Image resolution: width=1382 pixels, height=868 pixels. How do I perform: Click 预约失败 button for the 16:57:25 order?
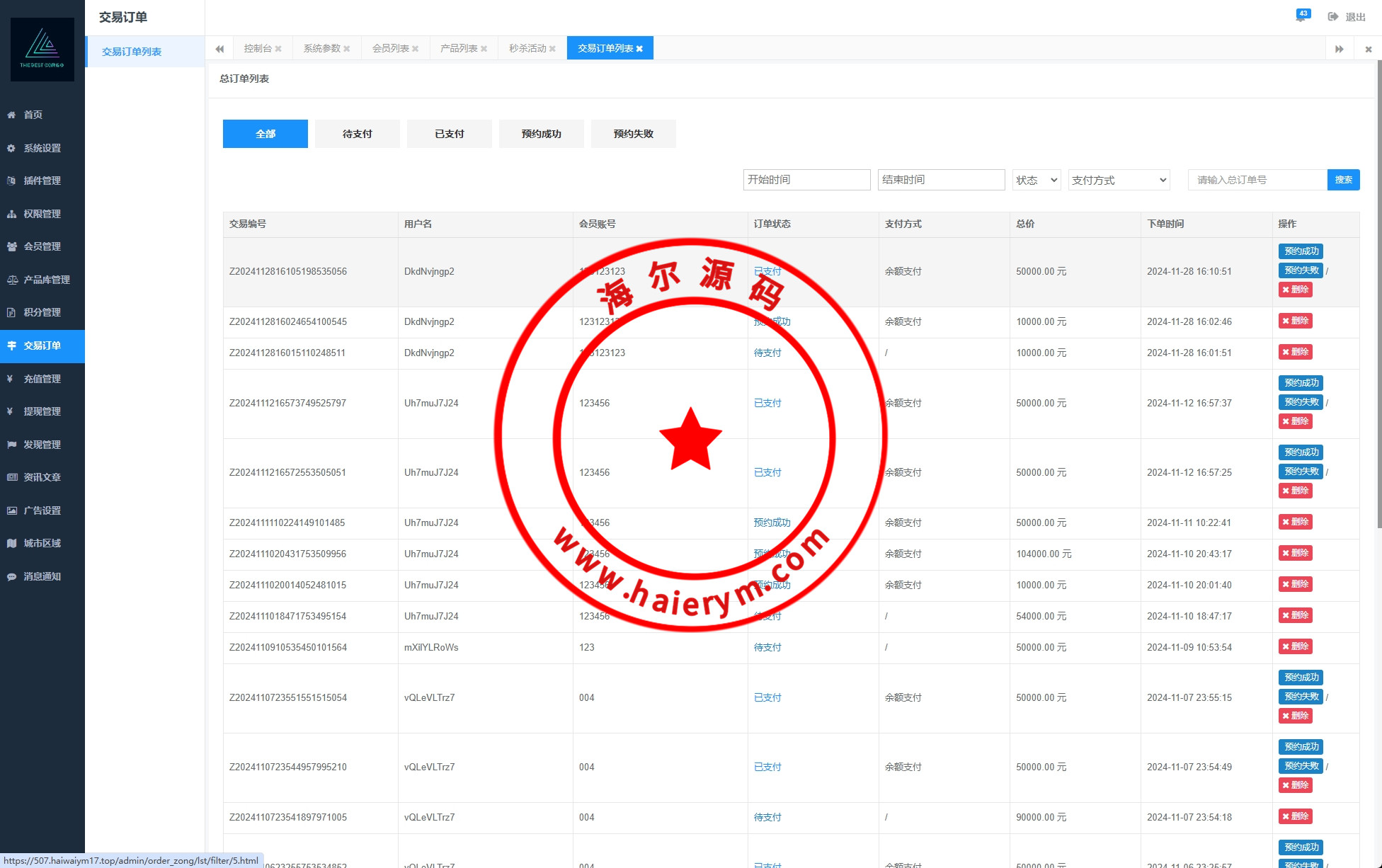click(x=1301, y=472)
